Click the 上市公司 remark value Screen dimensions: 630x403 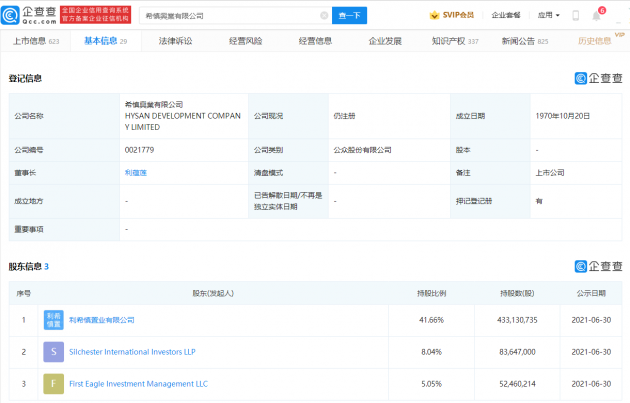coord(550,173)
